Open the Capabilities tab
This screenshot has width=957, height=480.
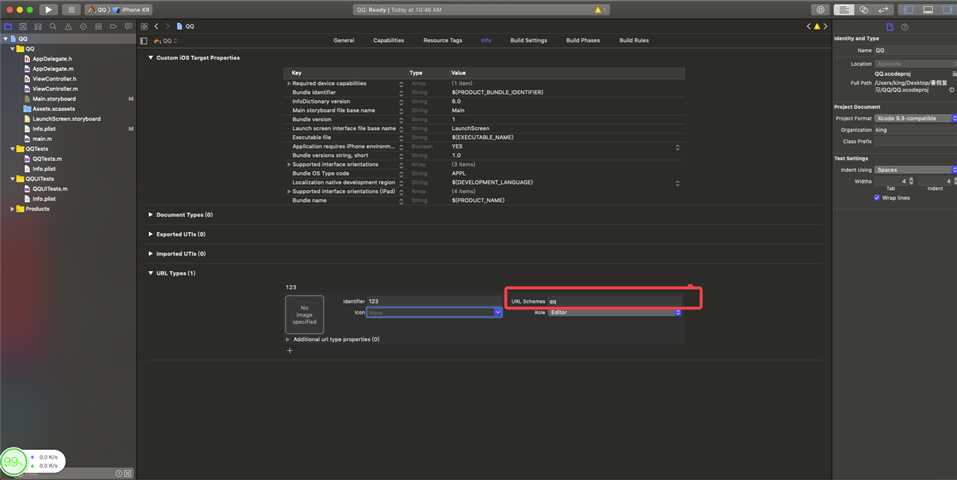389,41
